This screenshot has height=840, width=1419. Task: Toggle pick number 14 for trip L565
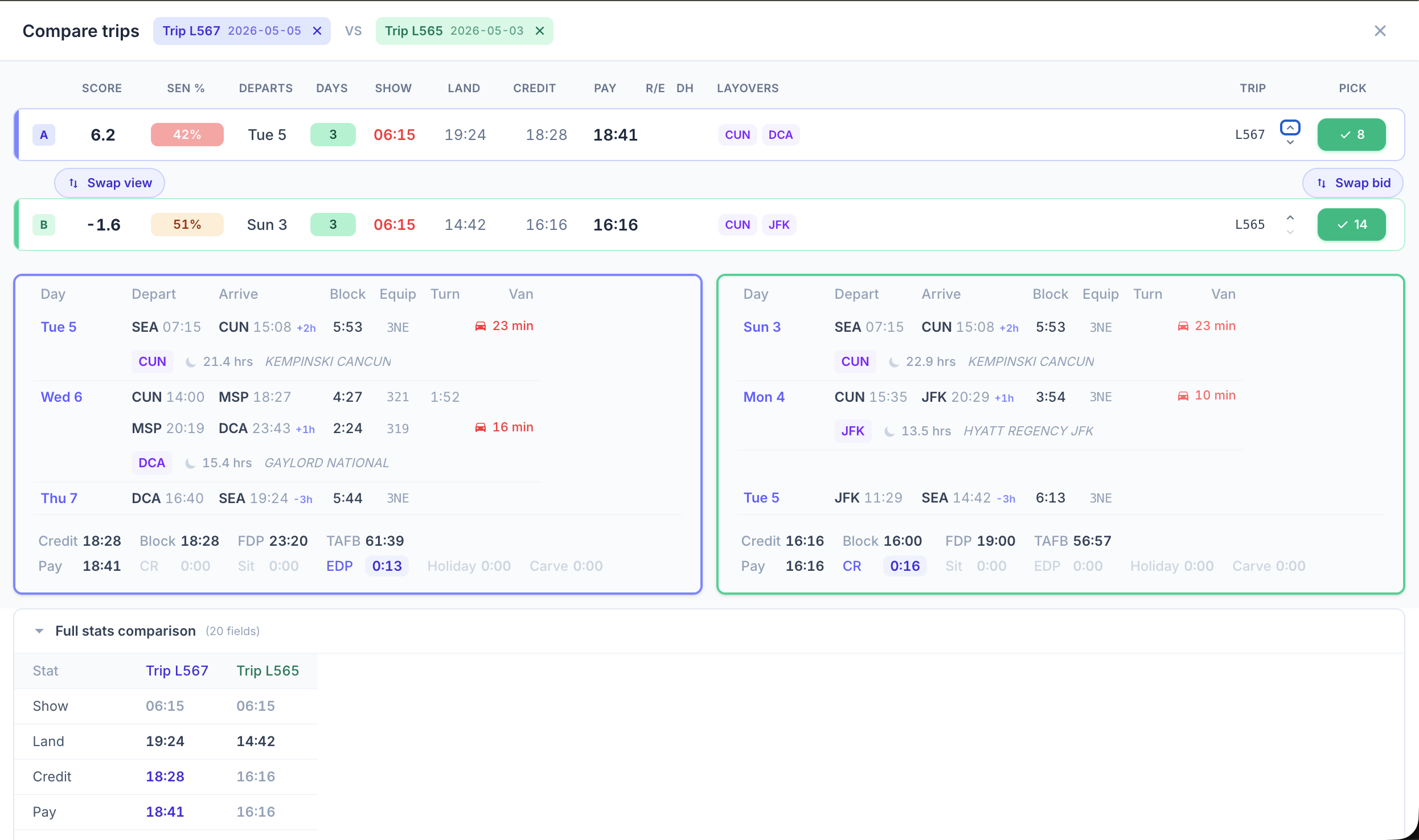[1351, 225]
